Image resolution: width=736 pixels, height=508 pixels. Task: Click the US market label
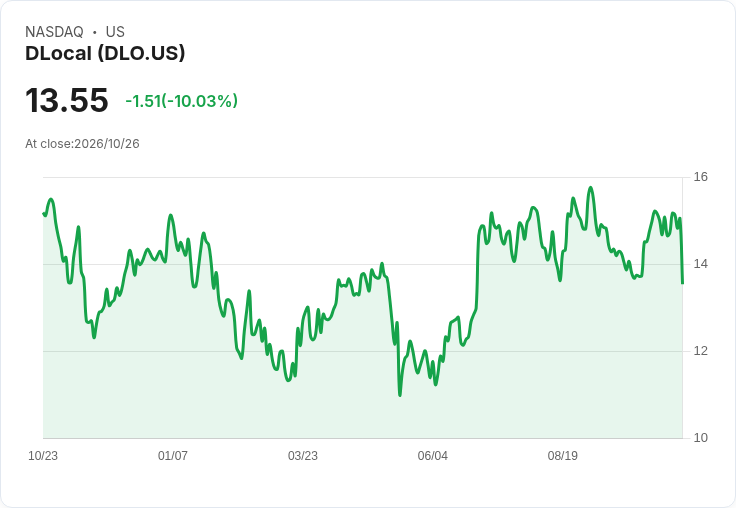pos(115,32)
